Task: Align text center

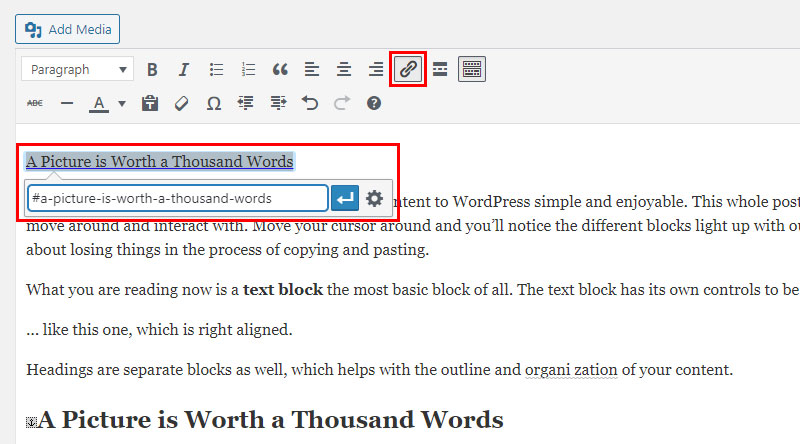Action: 344,69
